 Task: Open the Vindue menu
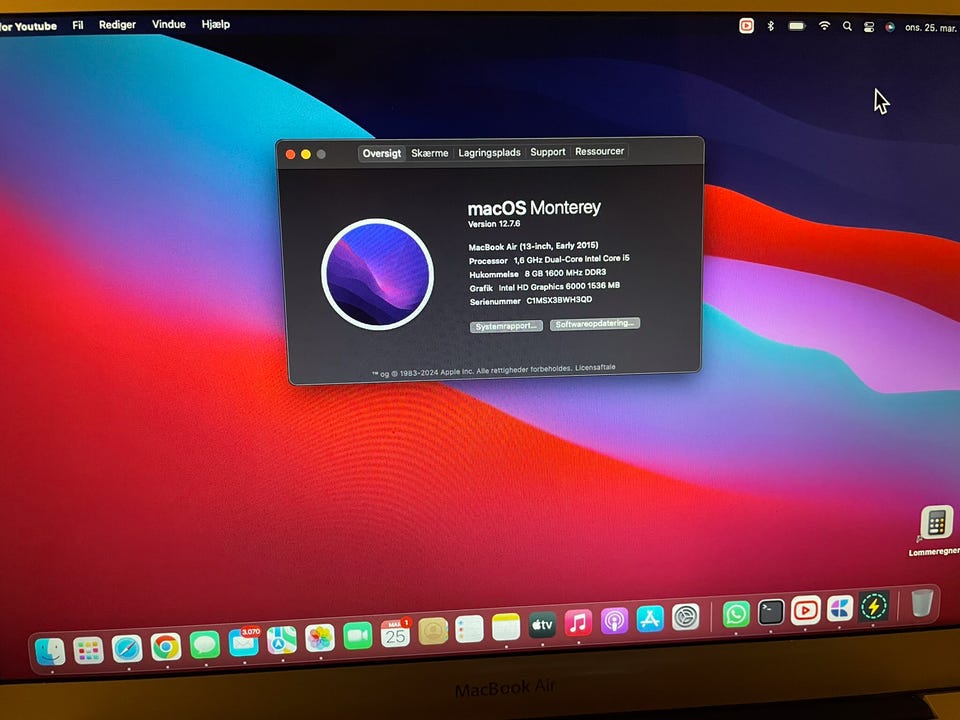pyautogui.click(x=169, y=24)
